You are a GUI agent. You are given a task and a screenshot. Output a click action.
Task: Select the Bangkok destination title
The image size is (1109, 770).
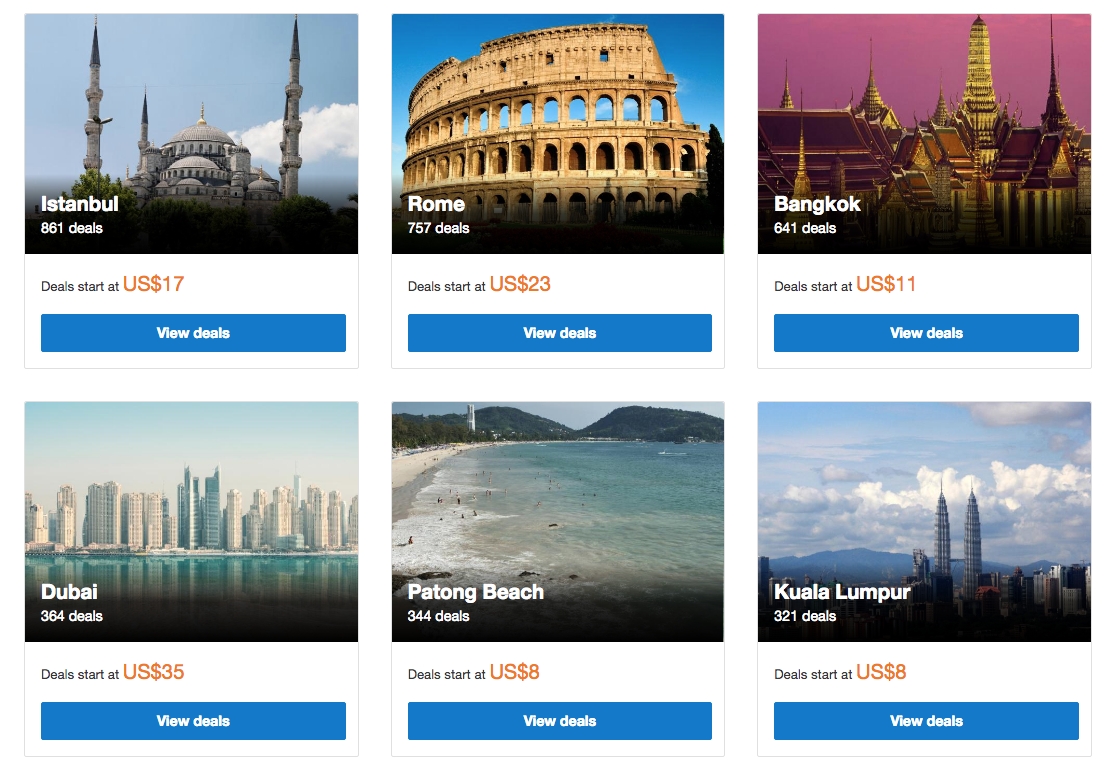coord(817,204)
